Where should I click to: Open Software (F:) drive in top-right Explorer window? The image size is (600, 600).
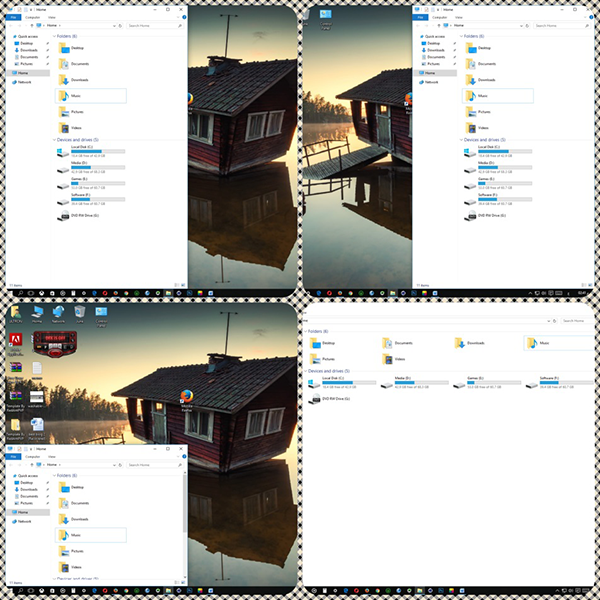click(x=498, y=200)
